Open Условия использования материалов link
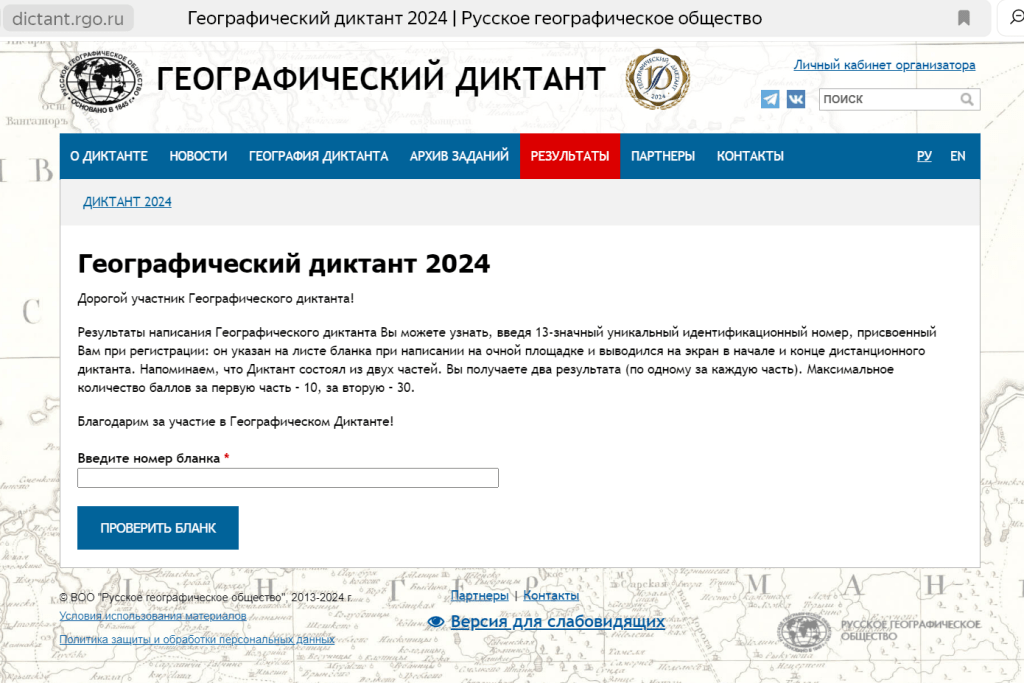Image resolution: width=1024 pixels, height=683 pixels. (153, 616)
